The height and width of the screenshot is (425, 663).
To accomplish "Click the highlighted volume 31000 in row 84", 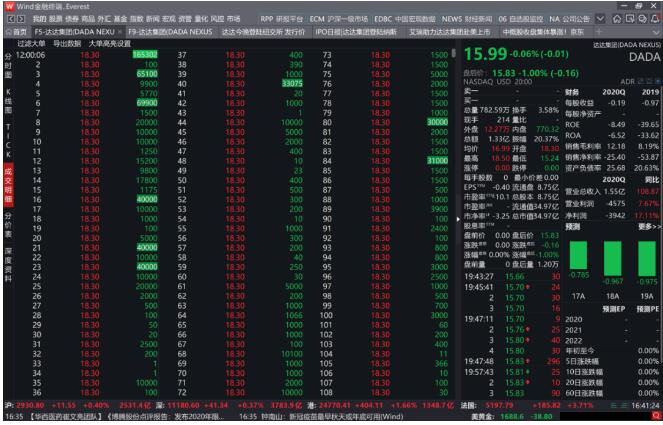I will [x=437, y=161].
